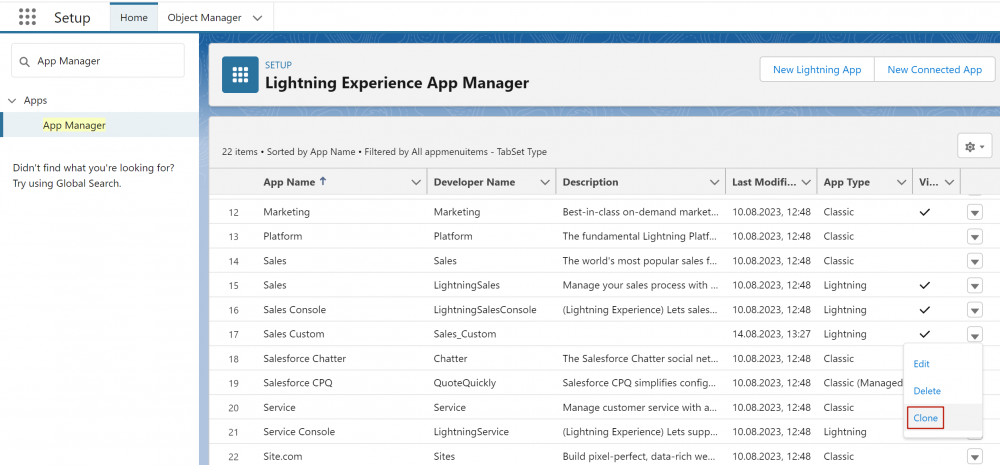1000x465 pixels.
Task: Choose Clone from the row menu
Action: 925,418
